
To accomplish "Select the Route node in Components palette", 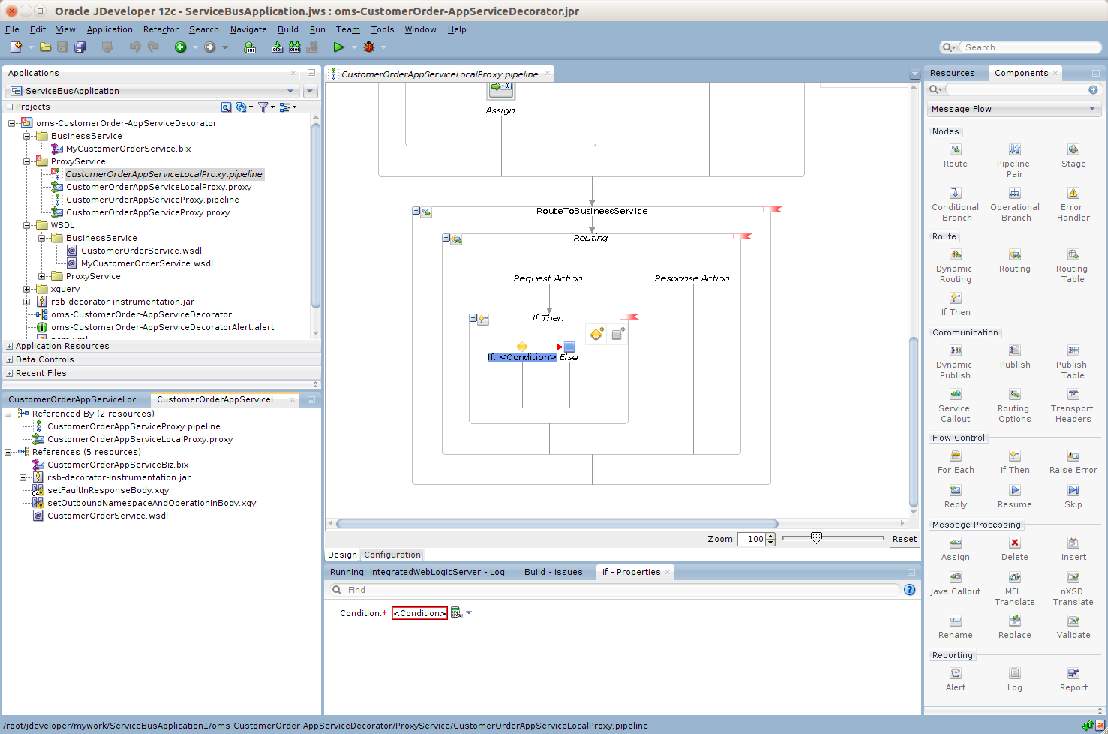I will pyautogui.click(x=955, y=155).
